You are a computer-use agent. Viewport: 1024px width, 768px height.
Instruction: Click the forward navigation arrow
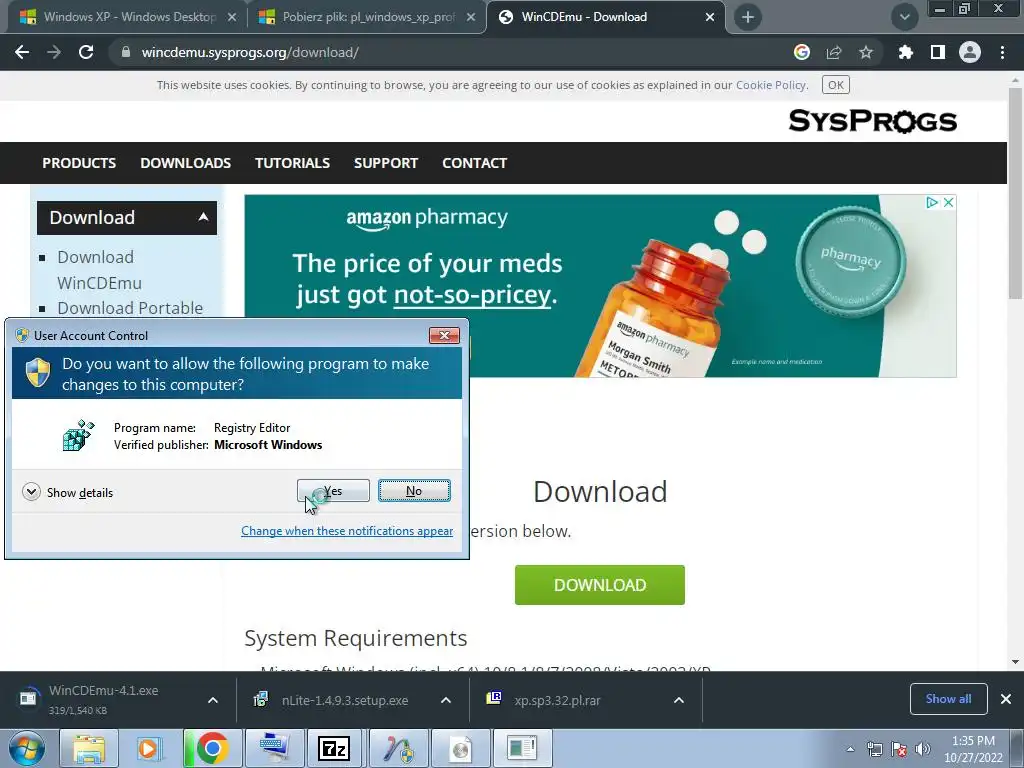(x=54, y=52)
